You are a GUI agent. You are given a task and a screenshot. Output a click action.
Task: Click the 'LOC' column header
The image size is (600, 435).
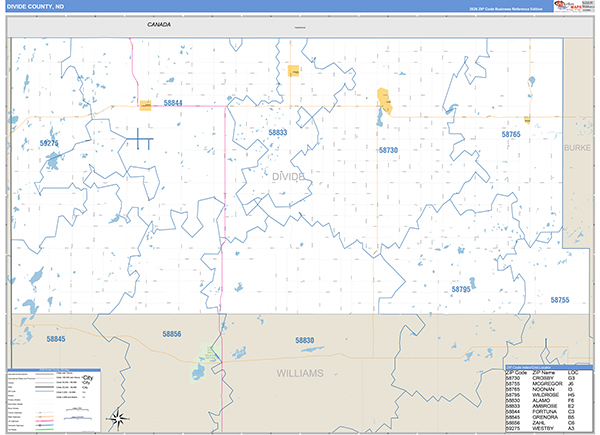click(x=573, y=372)
